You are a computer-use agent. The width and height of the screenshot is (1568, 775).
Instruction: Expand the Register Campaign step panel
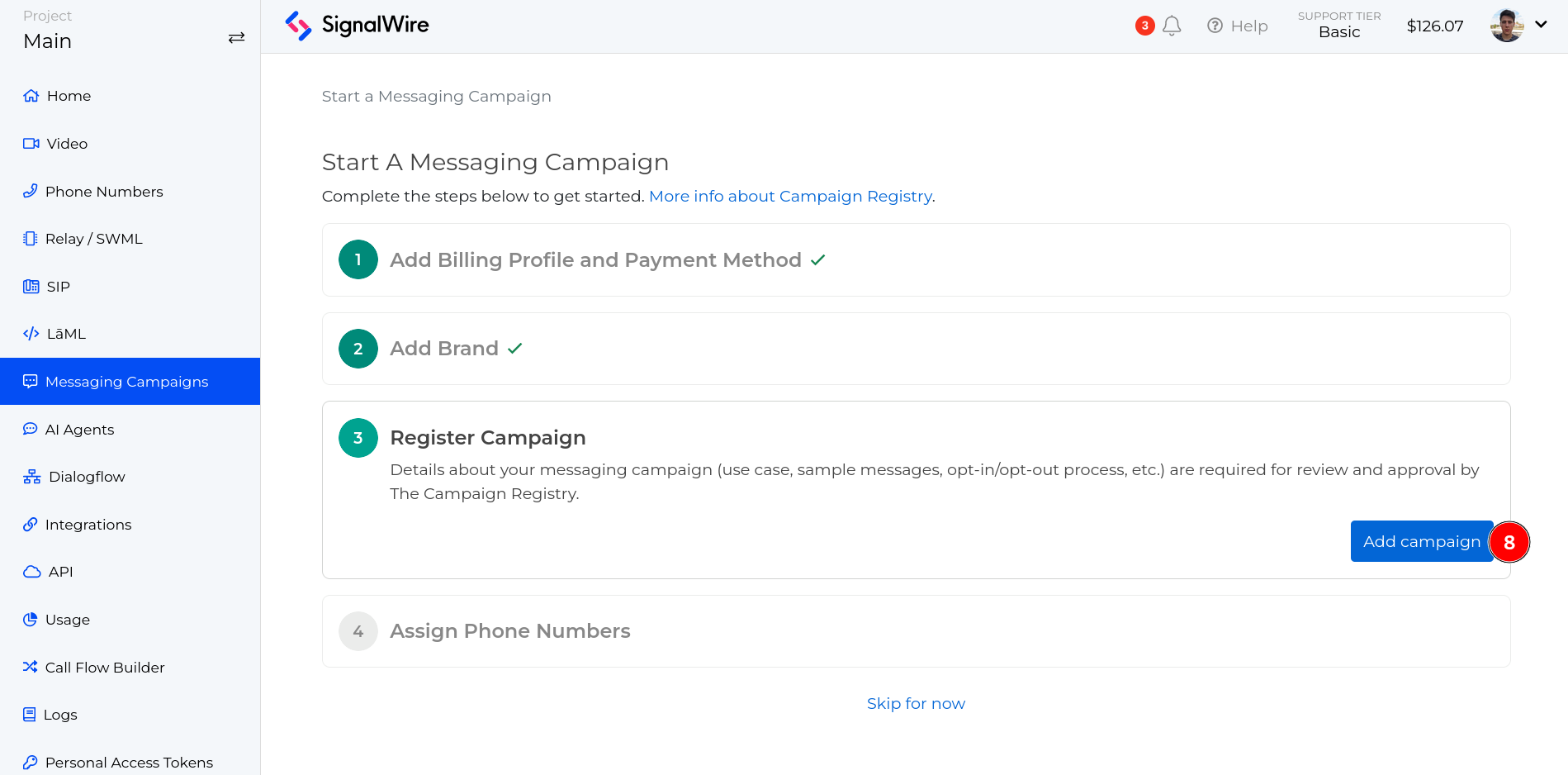488,437
